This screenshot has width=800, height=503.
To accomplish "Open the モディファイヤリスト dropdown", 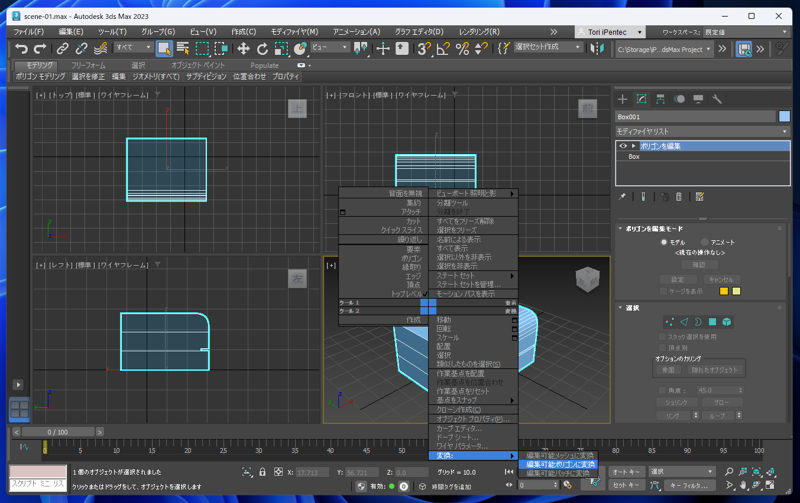I will click(703, 131).
